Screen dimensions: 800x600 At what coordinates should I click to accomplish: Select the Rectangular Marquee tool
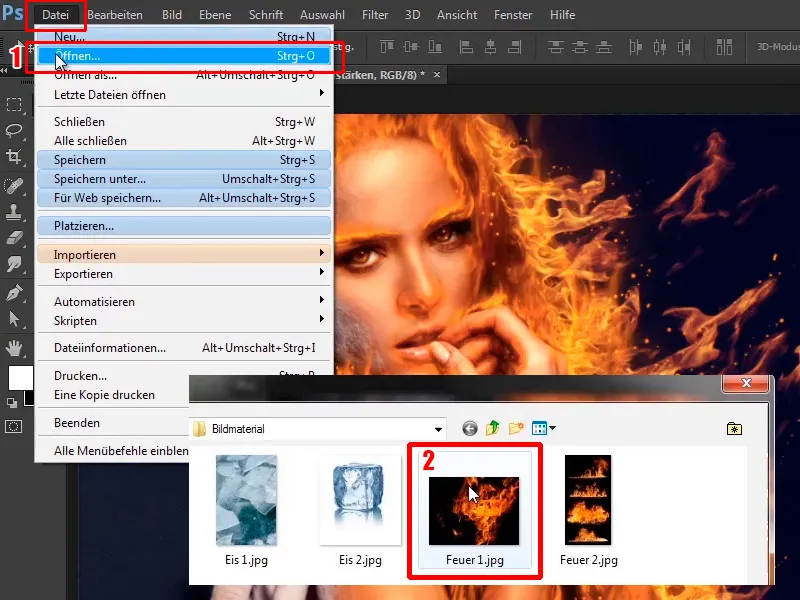[14, 104]
